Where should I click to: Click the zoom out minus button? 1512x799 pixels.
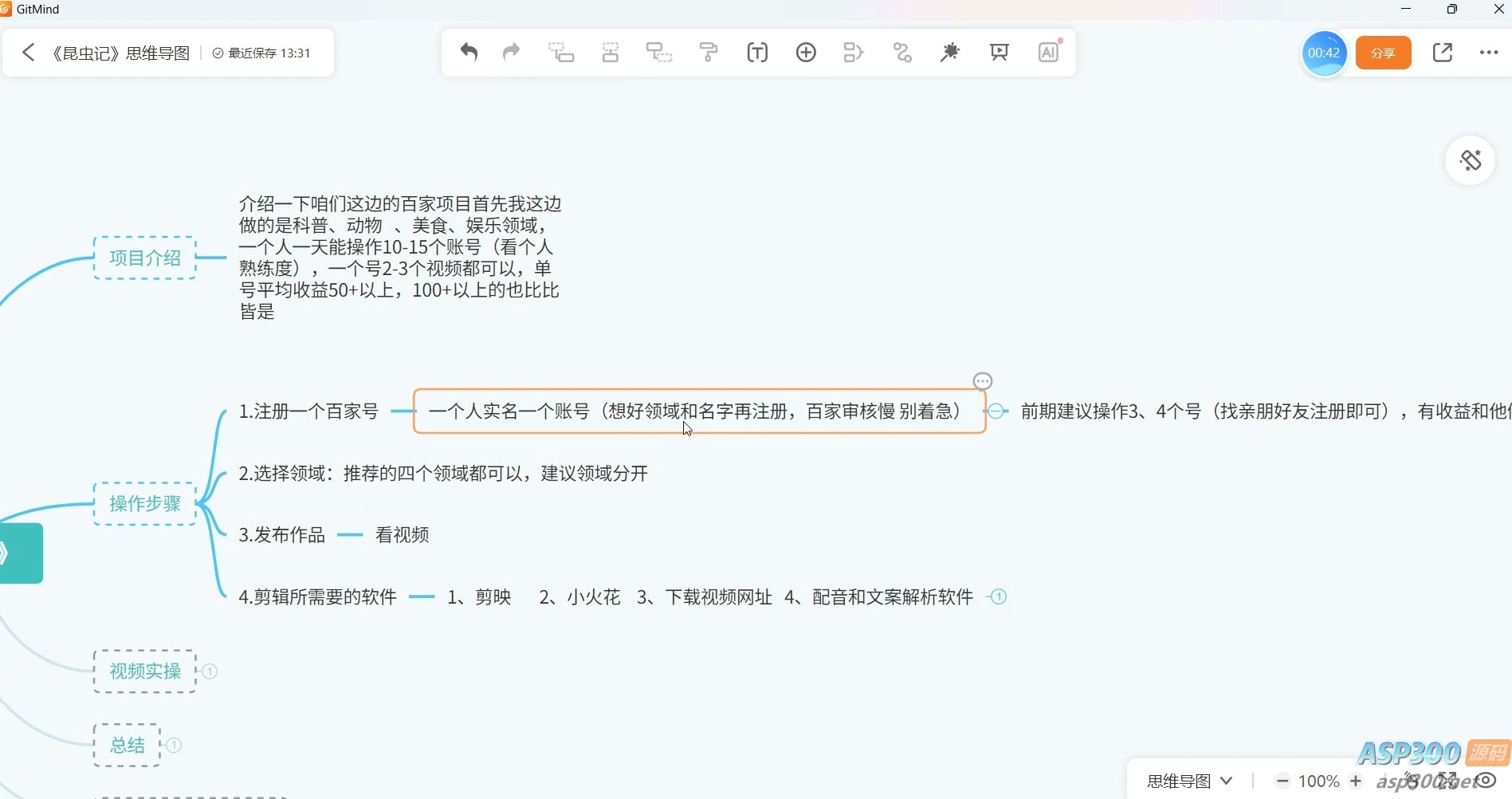tap(1282, 781)
